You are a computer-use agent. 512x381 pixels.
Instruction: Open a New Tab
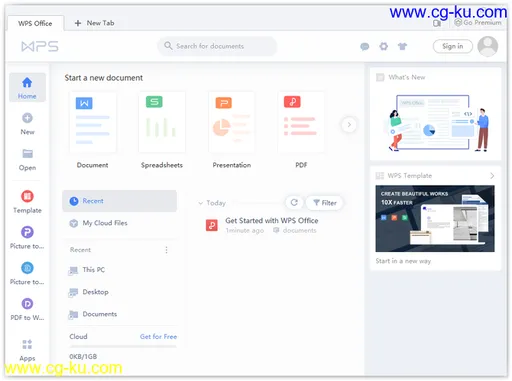point(95,23)
